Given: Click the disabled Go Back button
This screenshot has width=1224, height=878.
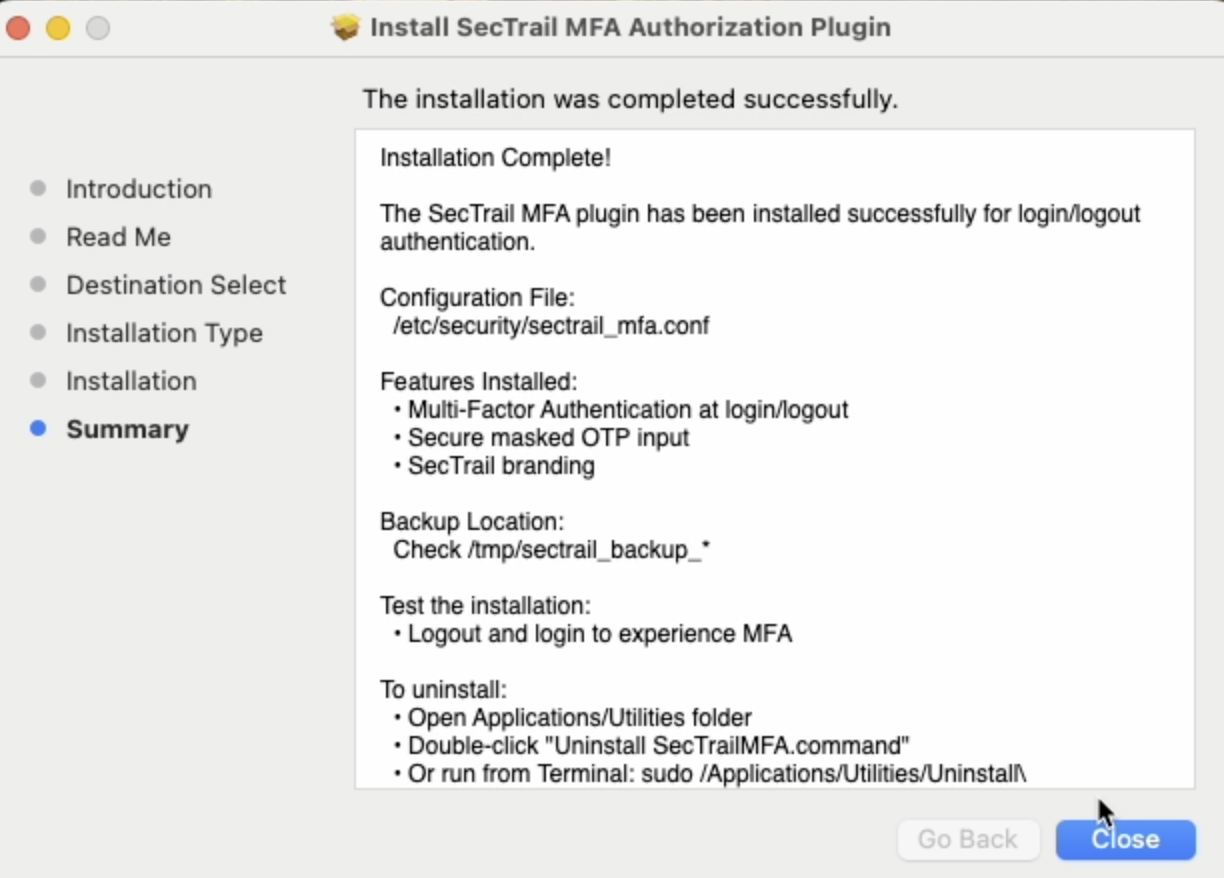Looking at the screenshot, I should pos(967,839).
